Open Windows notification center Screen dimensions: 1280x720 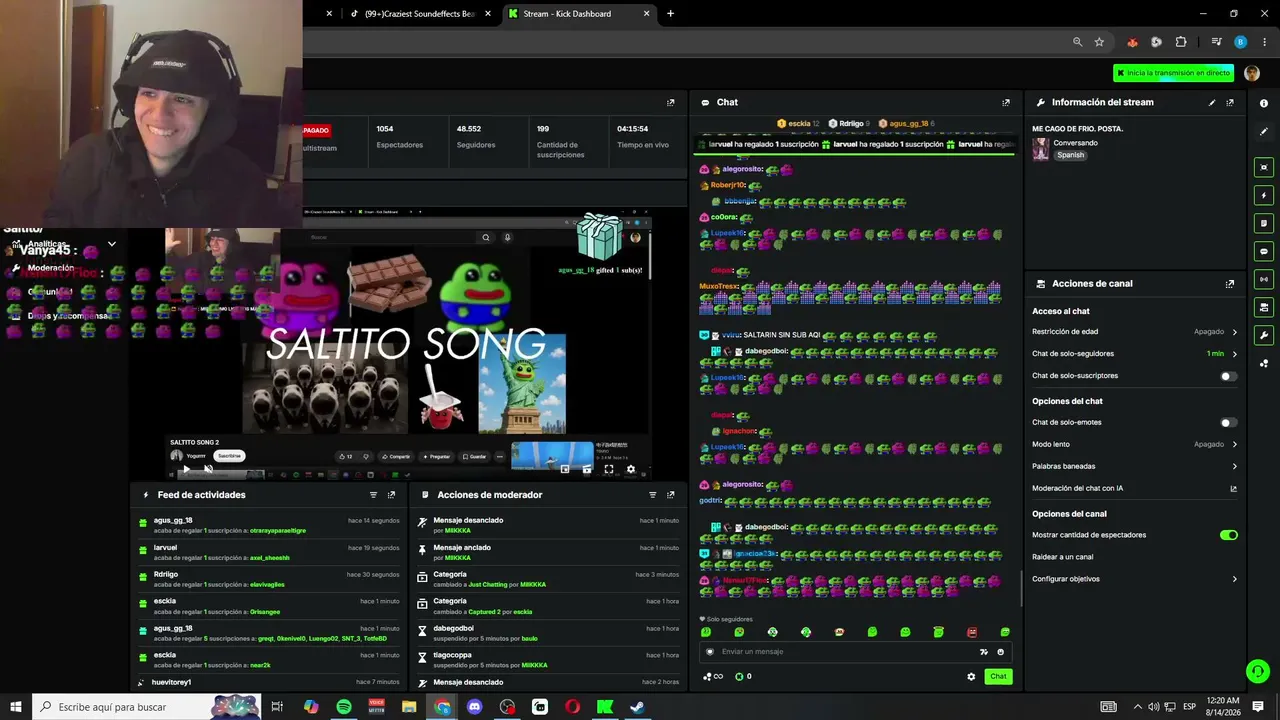pyautogui.click(x=1258, y=707)
